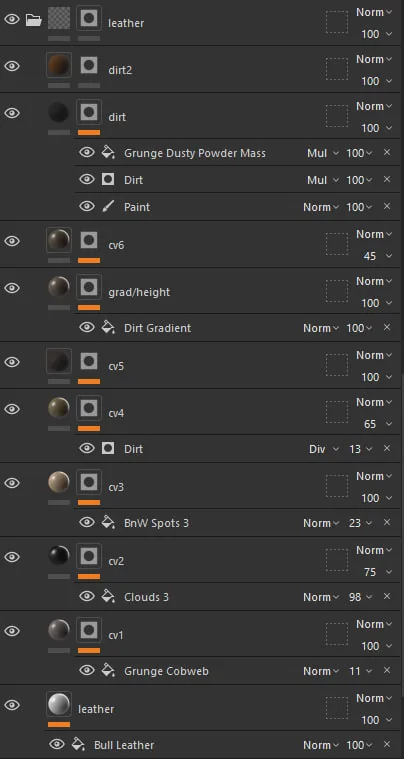
Task: Open the blend mode dropdown of the cv6 layer
Action: (x=374, y=234)
